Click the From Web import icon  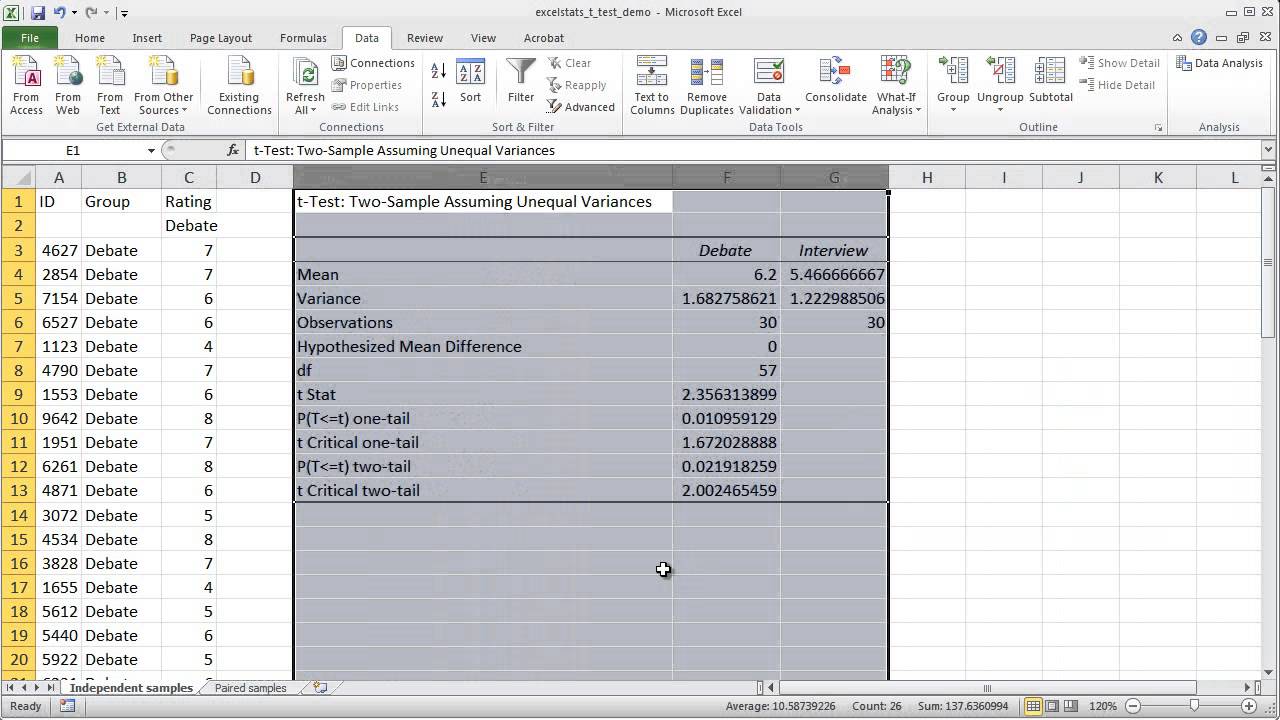point(68,86)
